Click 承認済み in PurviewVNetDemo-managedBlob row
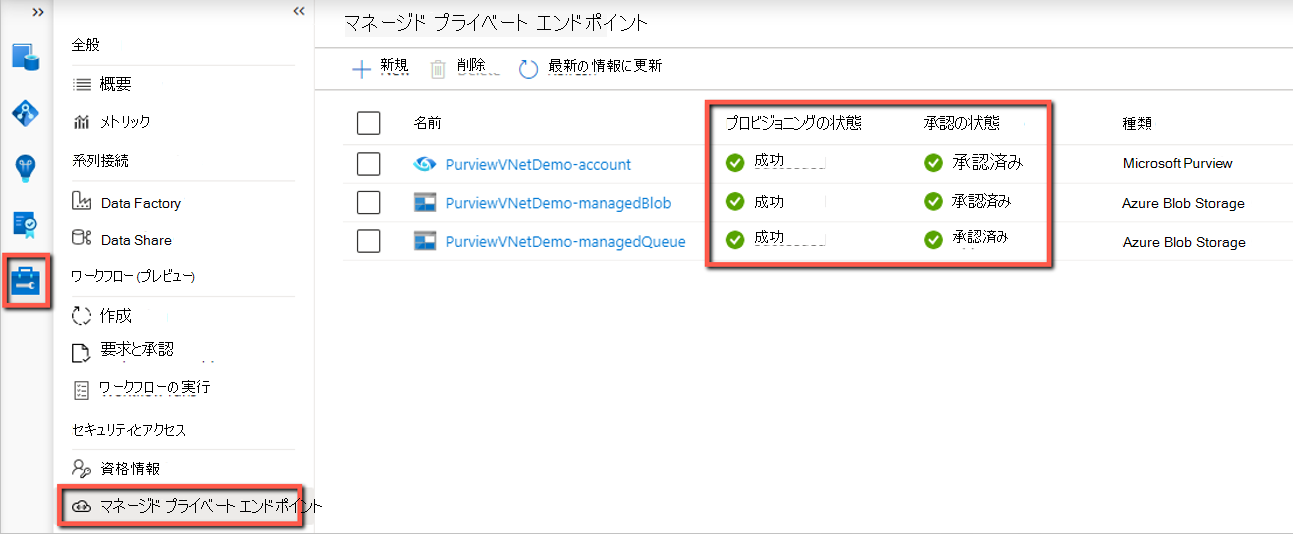The height and width of the screenshot is (534, 1293). [x=981, y=201]
